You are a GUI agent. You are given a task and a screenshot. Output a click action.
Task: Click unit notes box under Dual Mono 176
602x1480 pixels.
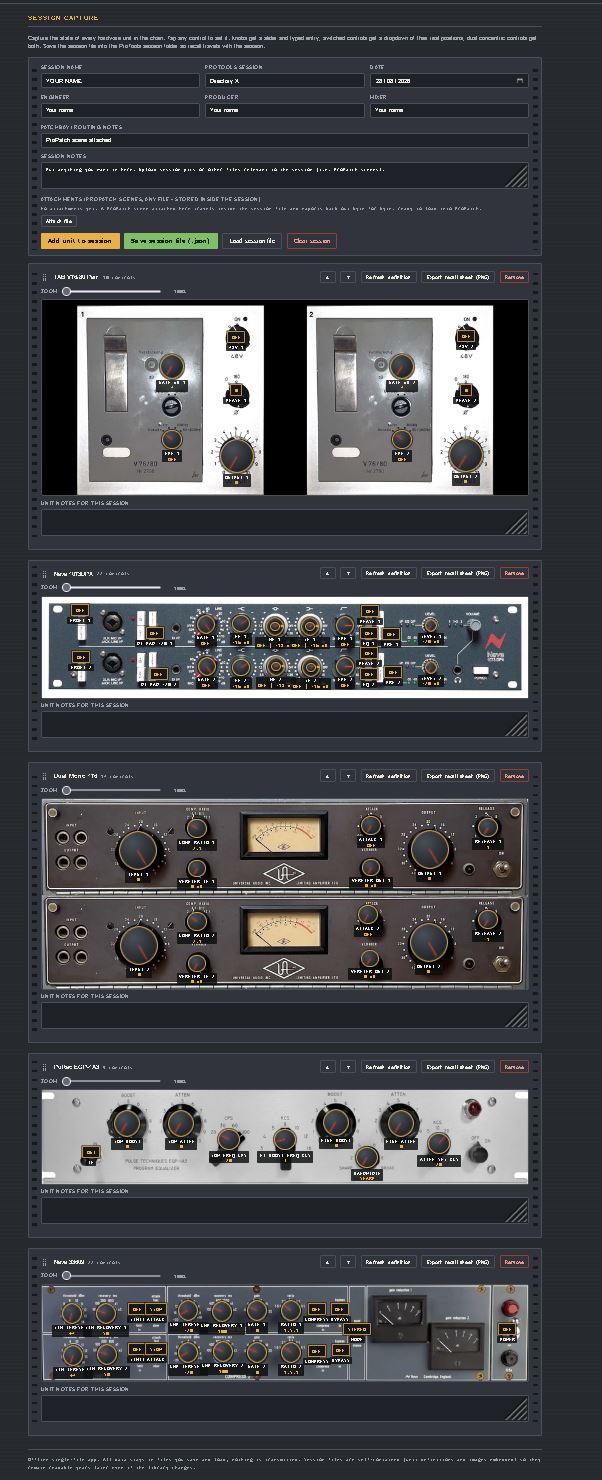coord(285,1016)
